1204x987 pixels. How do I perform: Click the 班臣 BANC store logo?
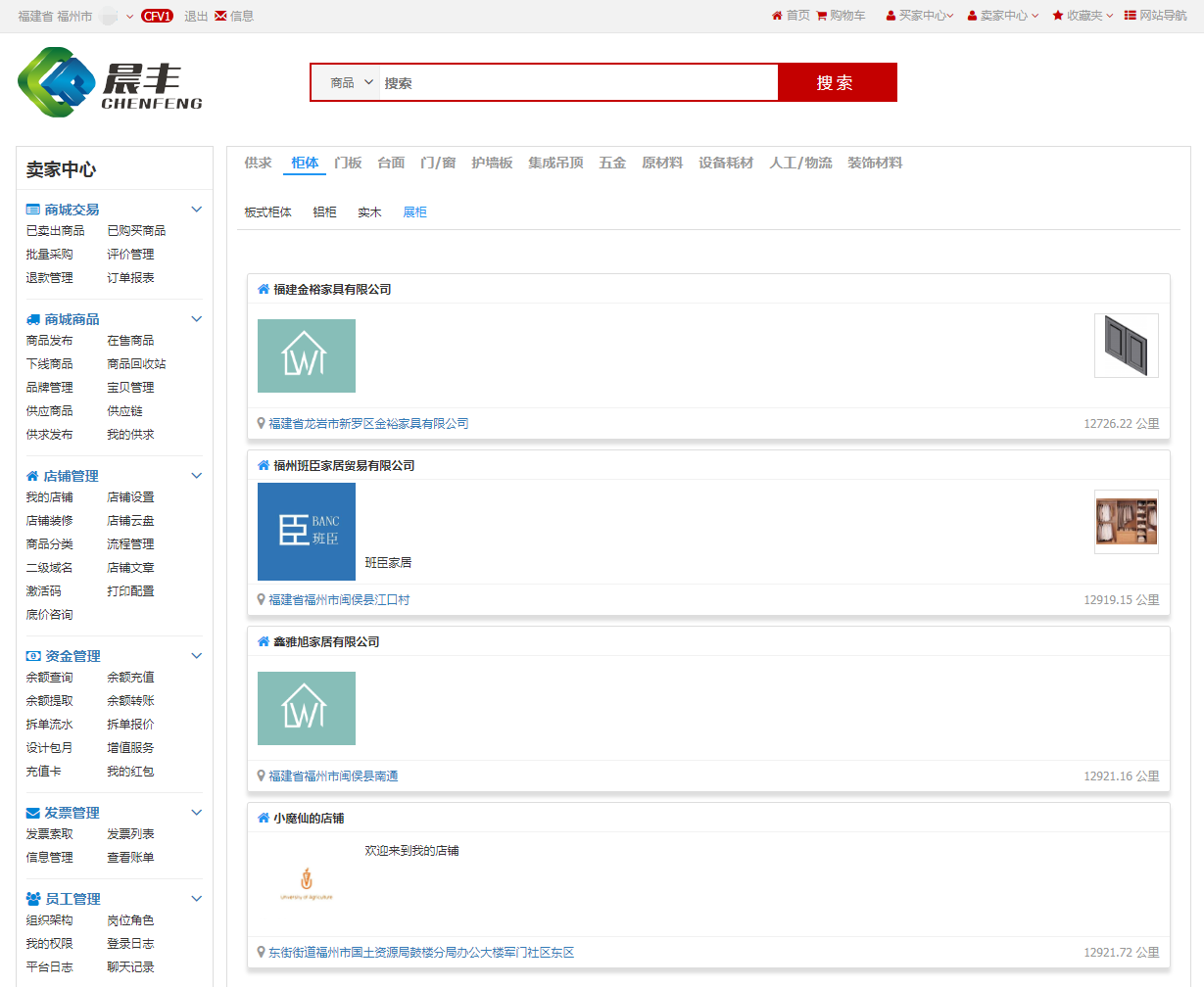coord(307,531)
